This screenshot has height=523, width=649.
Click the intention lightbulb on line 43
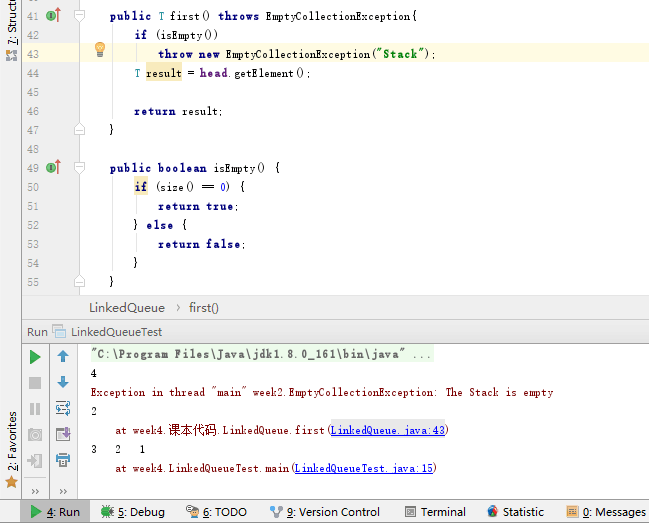tap(100, 50)
